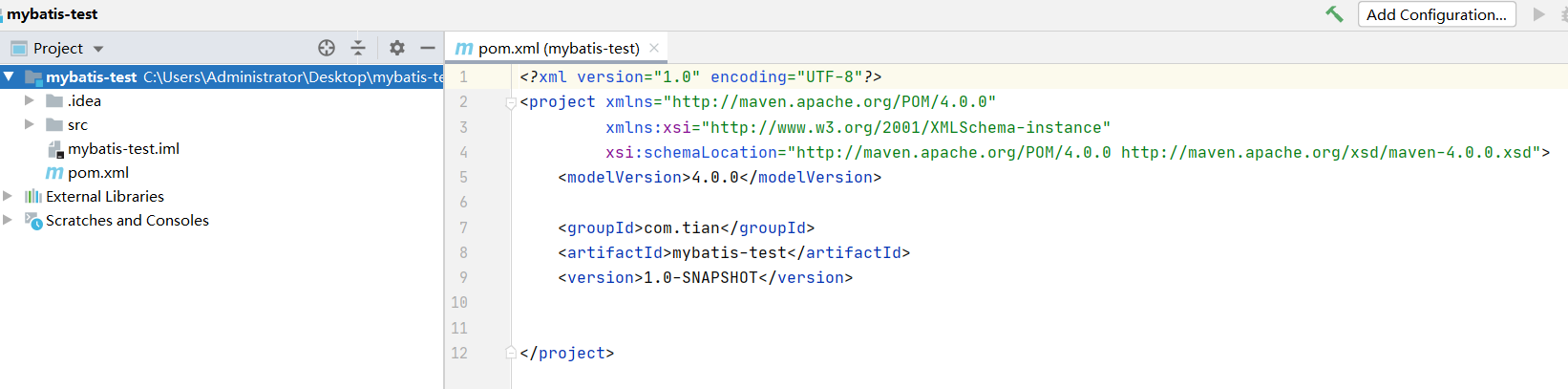Expand the src folder
The width and height of the screenshot is (1568, 389).
[30, 124]
